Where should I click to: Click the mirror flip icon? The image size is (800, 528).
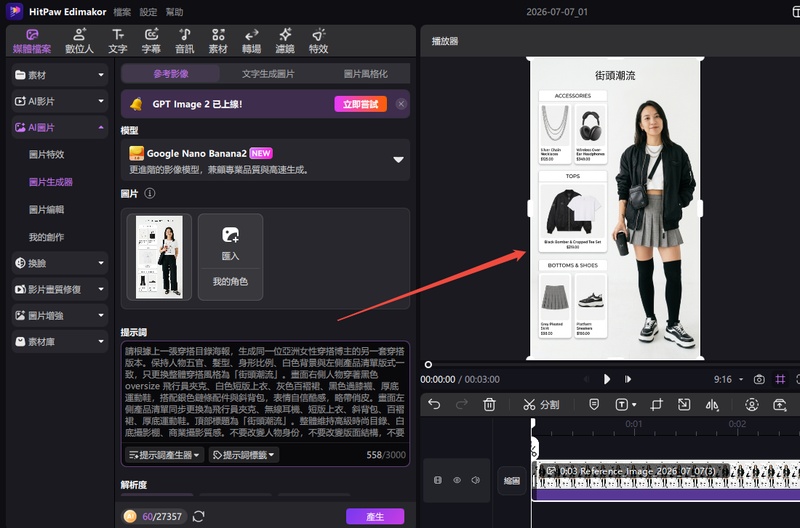pyautogui.click(x=712, y=405)
